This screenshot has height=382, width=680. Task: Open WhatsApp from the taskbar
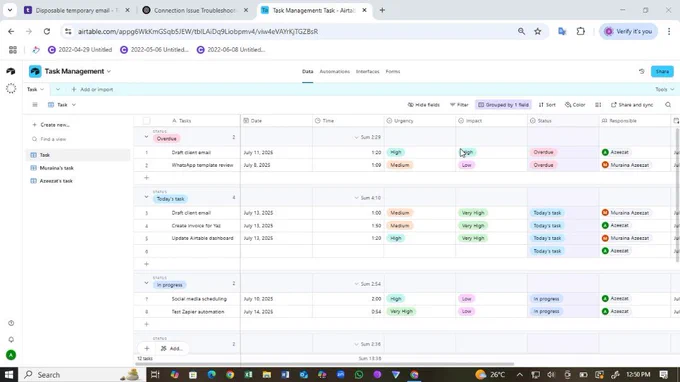coord(359,375)
